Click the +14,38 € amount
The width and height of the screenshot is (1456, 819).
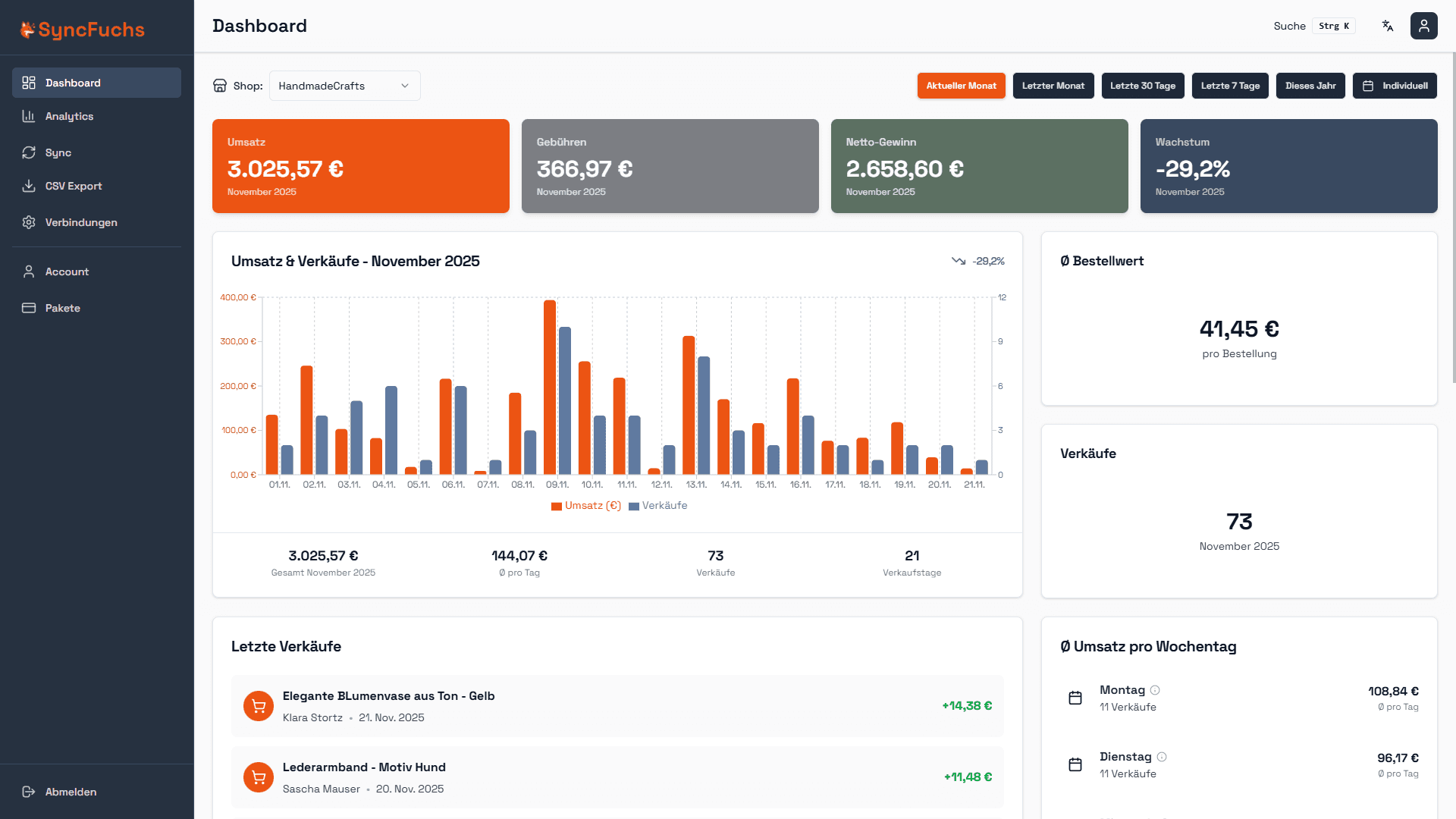(967, 706)
